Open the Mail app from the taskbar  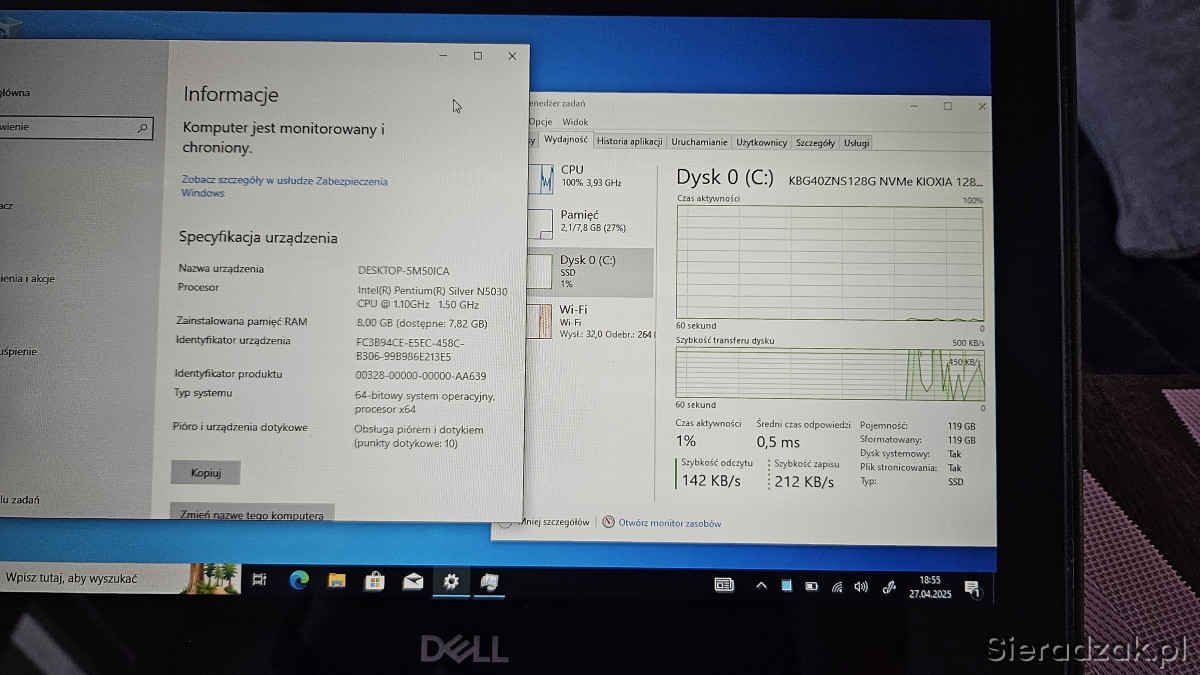coord(412,581)
